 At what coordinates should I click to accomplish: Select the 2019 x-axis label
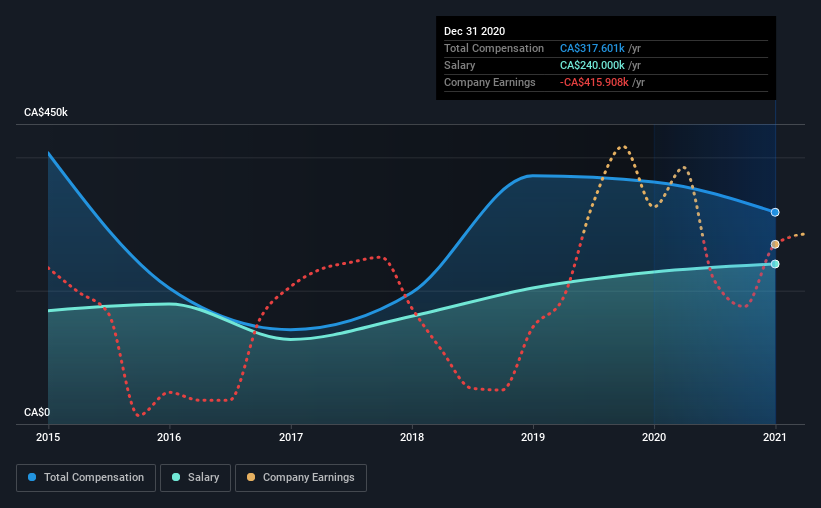533,437
